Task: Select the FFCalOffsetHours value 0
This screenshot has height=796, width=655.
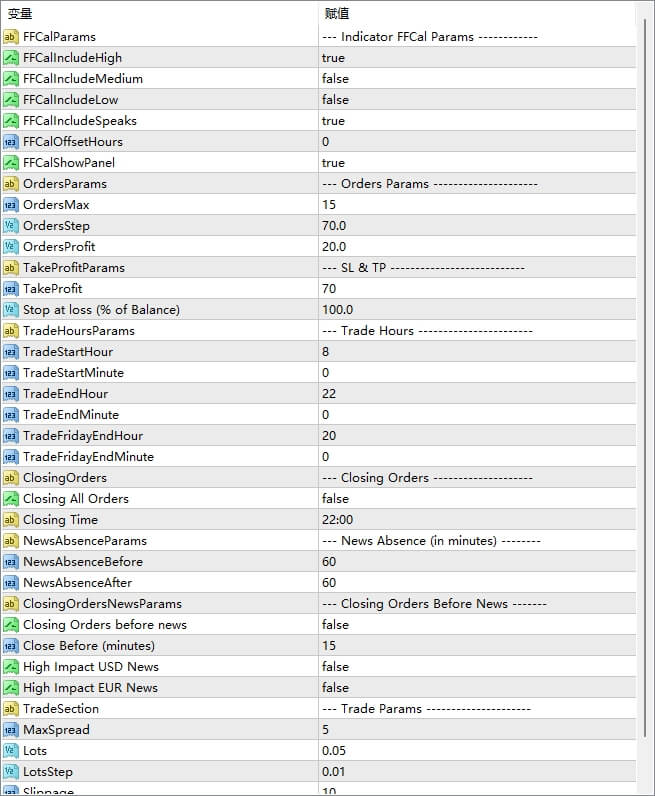Action: pyautogui.click(x=325, y=142)
